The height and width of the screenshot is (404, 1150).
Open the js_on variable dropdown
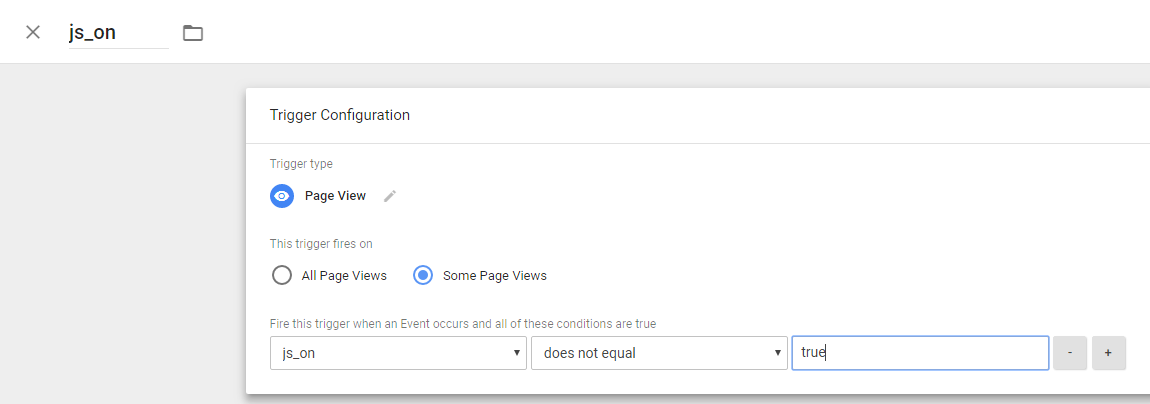point(398,353)
